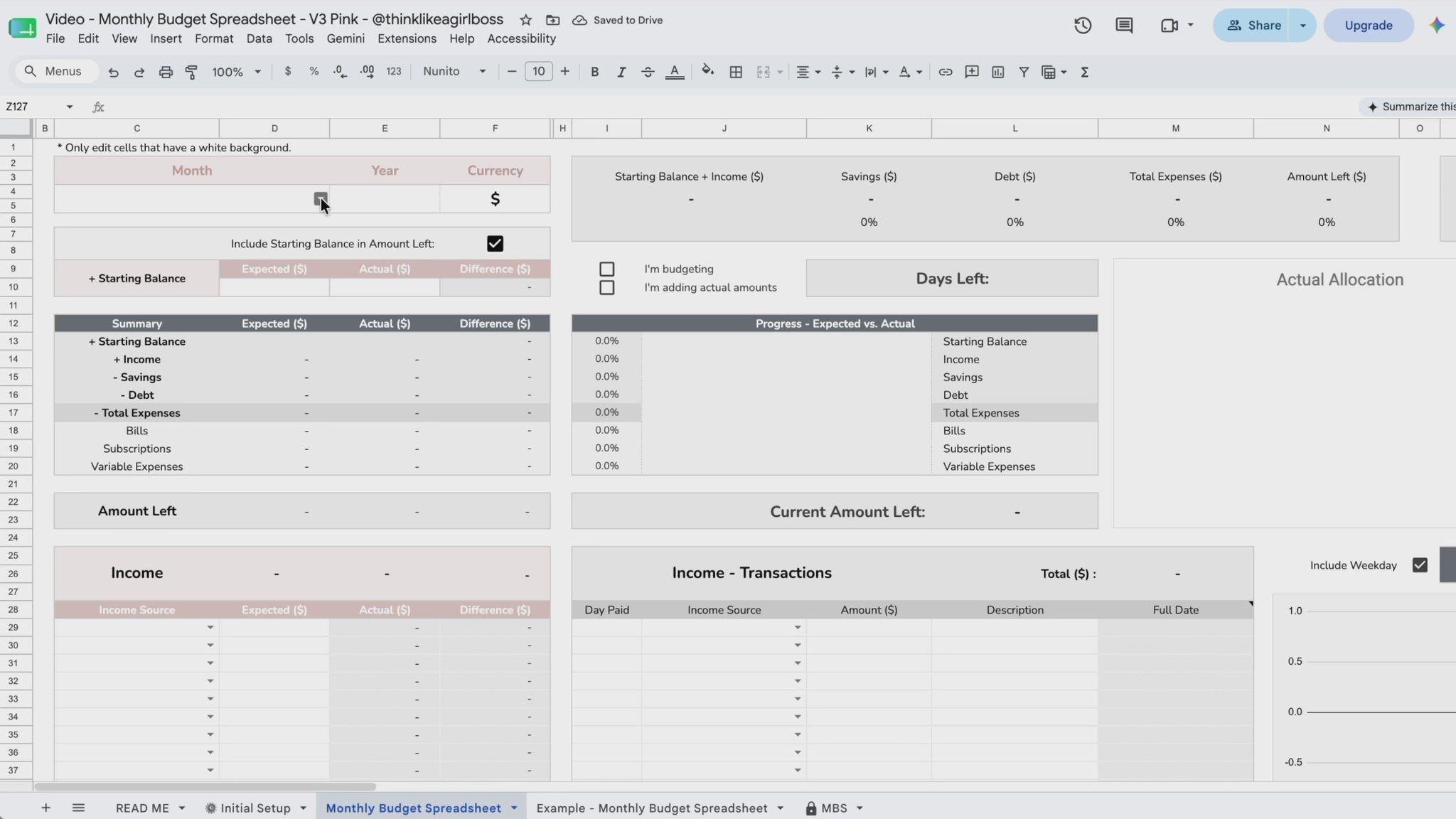The image size is (1456, 819).
Task: Add a new sheet with plus icon
Action: [x=45, y=808]
